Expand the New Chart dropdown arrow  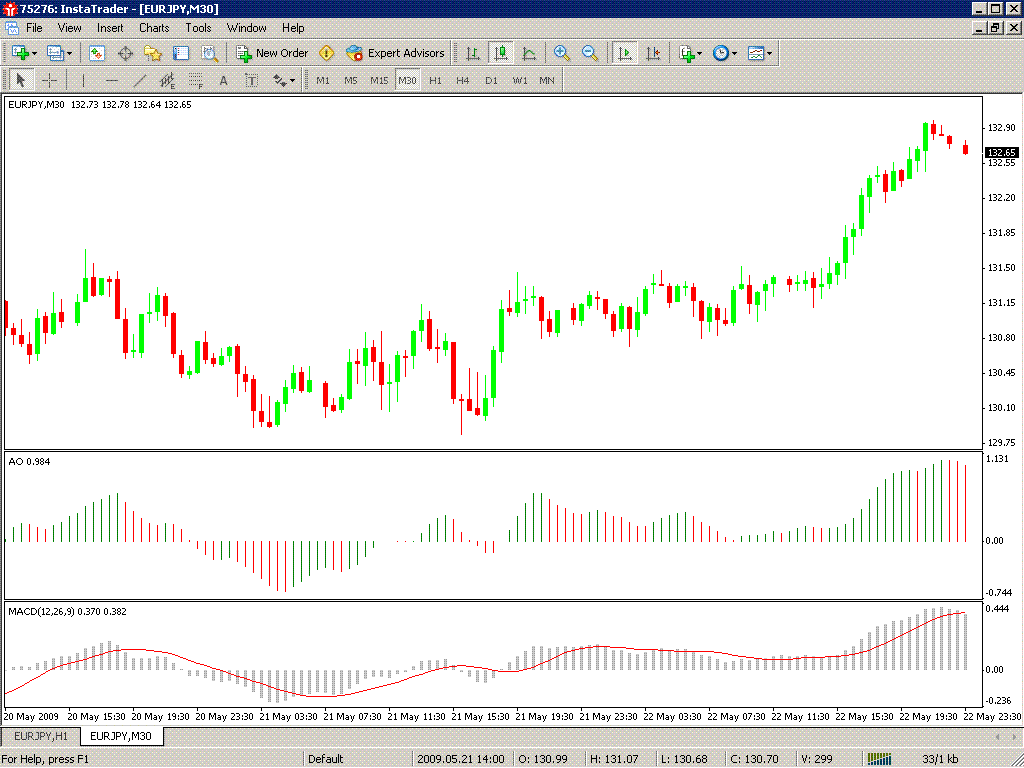(35, 53)
